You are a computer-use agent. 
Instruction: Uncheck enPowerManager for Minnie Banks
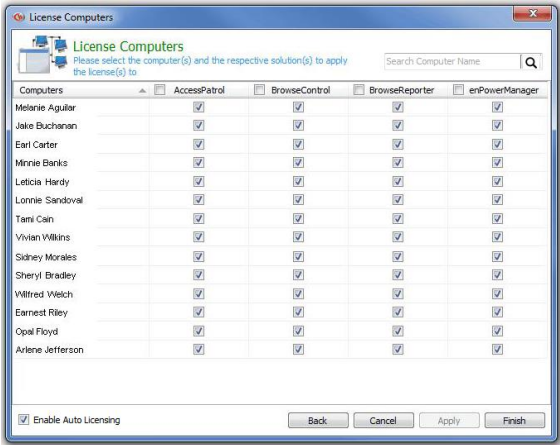498,162
